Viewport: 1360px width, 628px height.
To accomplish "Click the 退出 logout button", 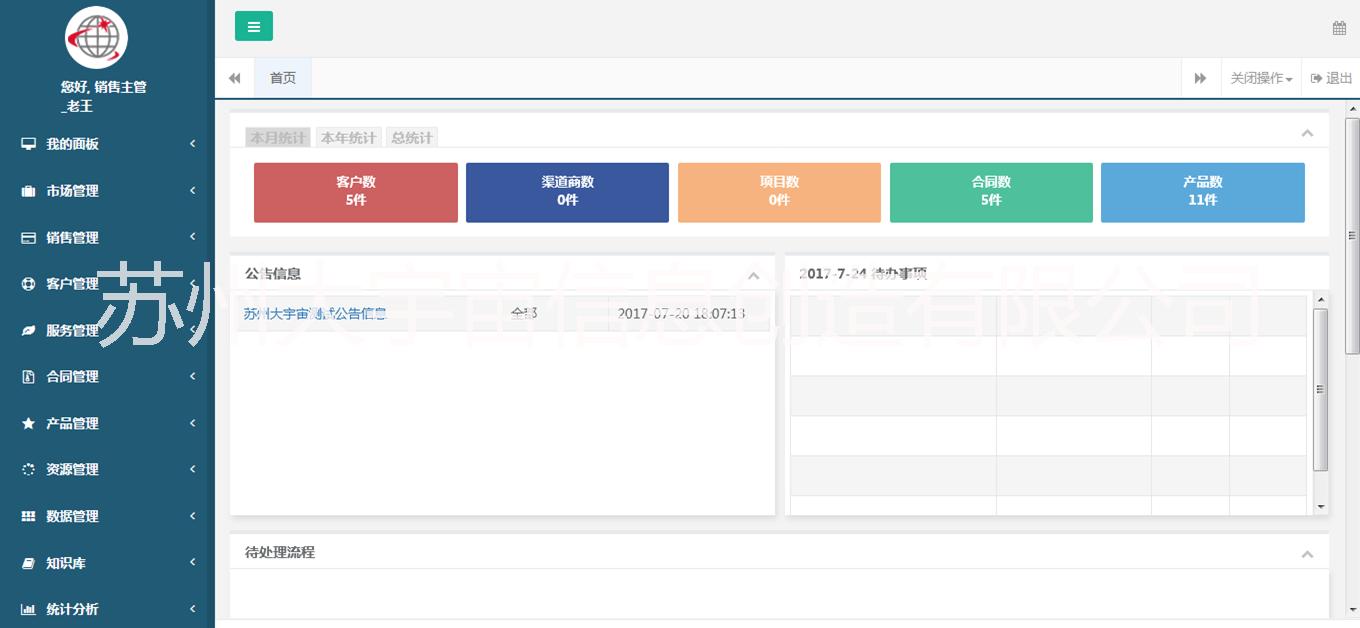I will (1331, 78).
